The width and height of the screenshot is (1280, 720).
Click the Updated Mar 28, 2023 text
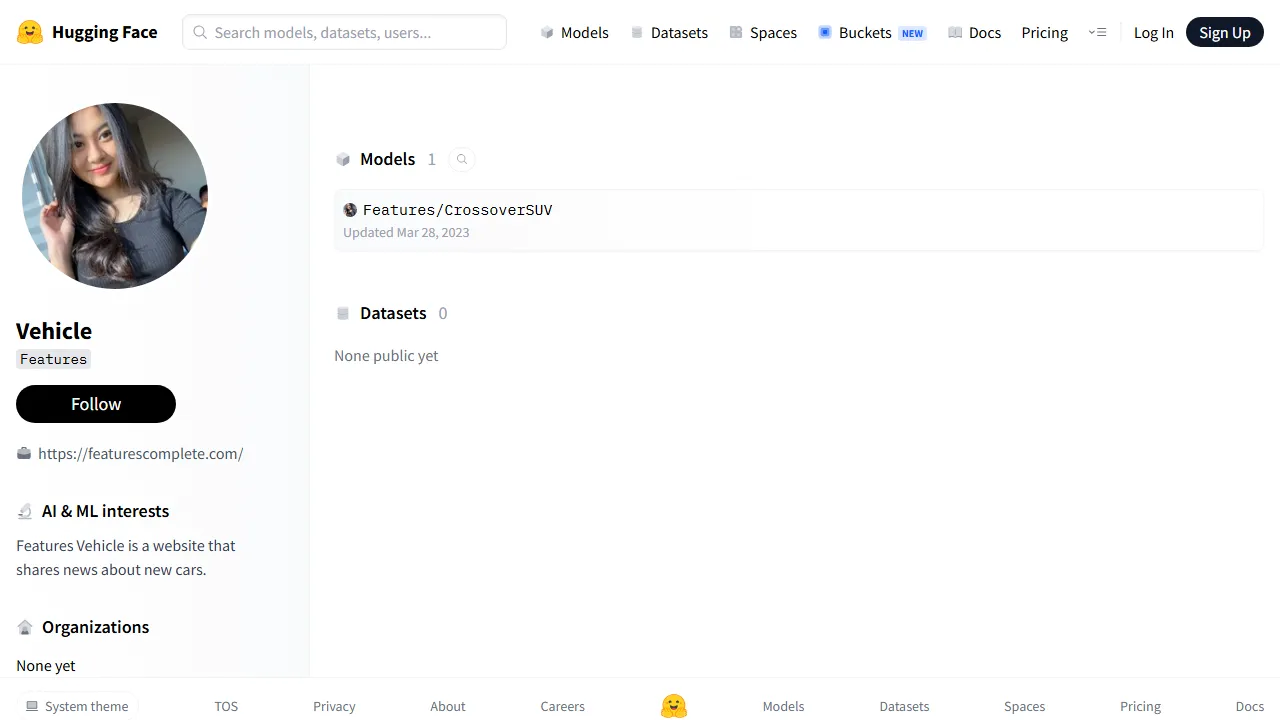(406, 232)
